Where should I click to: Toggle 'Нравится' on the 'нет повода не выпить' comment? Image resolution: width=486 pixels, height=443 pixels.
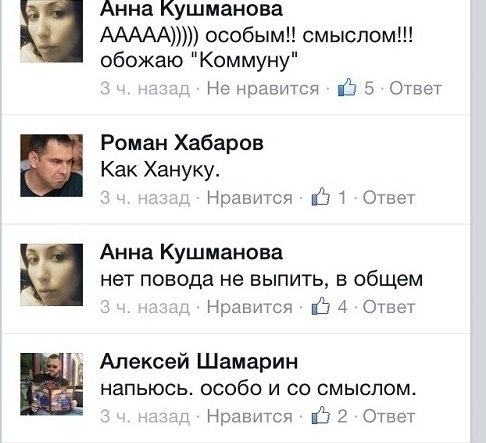click(249, 307)
